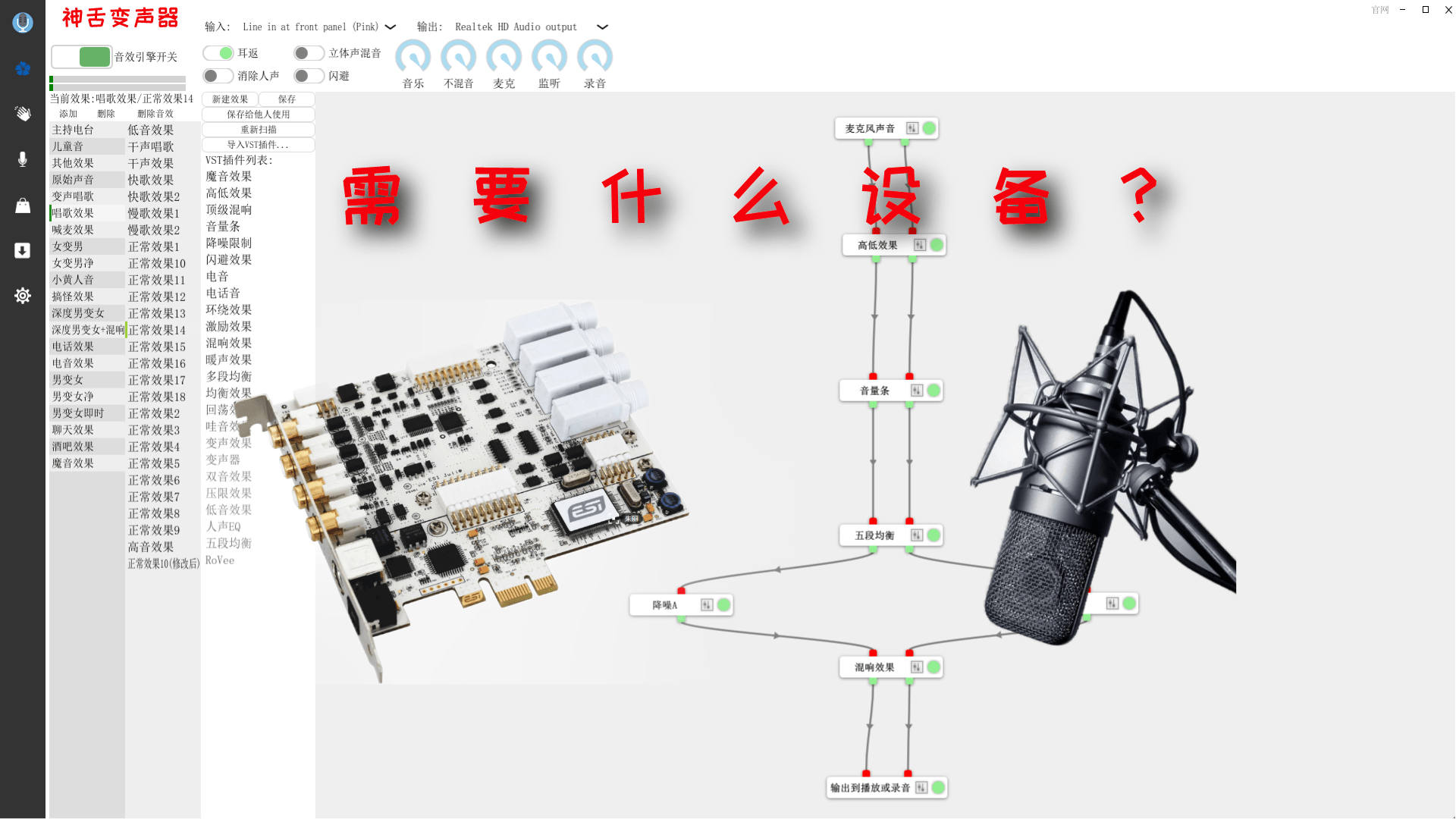Adjust the 麦克 volume knob
Screen dimensions: 1456x819
coord(504,57)
